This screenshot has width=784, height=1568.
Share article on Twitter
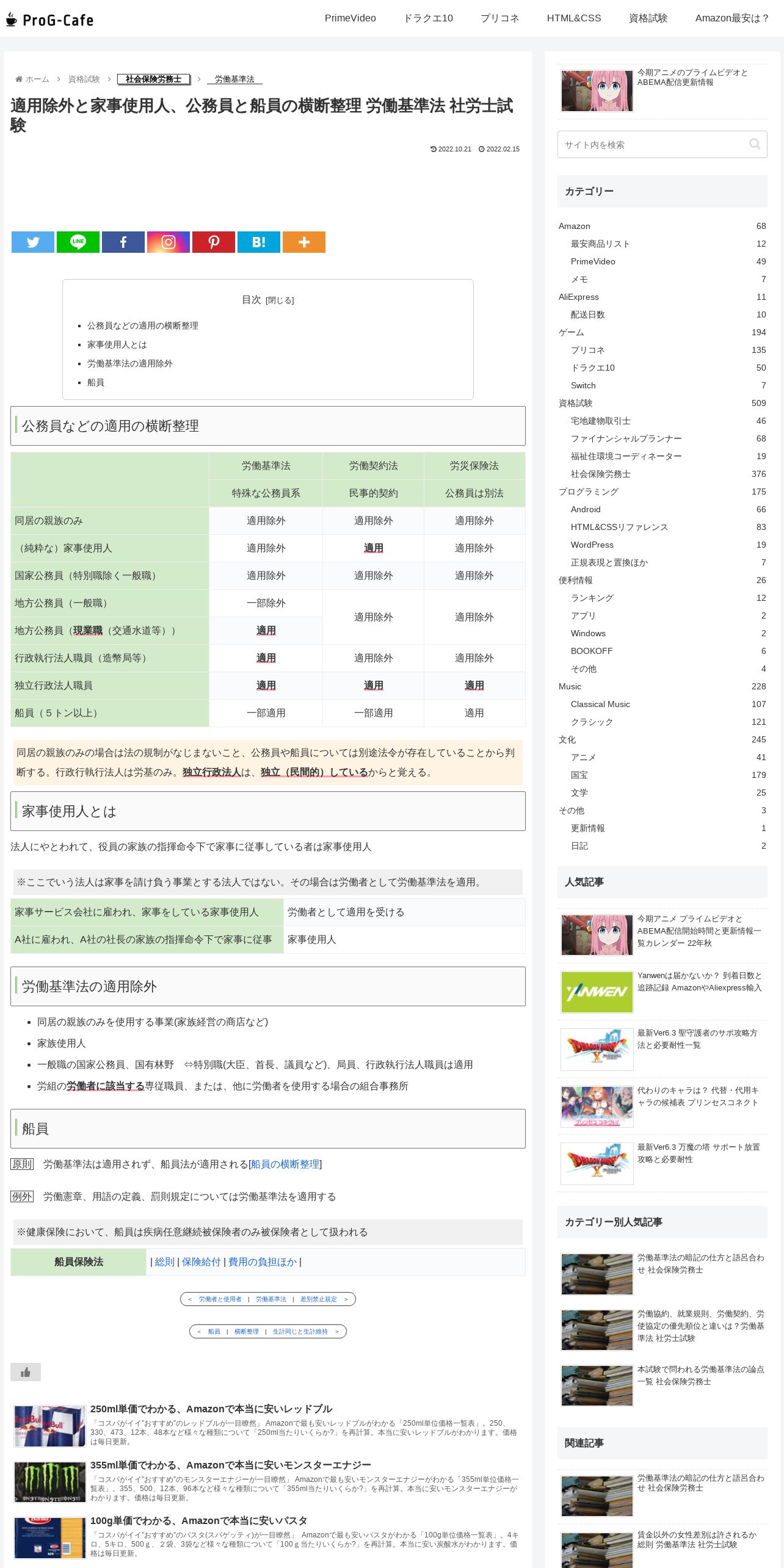33,242
